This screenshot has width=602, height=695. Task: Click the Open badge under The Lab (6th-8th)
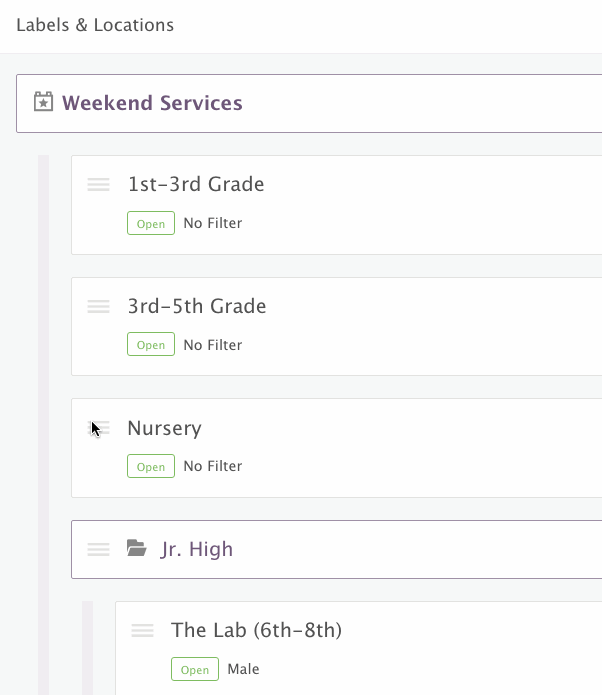click(195, 669)
